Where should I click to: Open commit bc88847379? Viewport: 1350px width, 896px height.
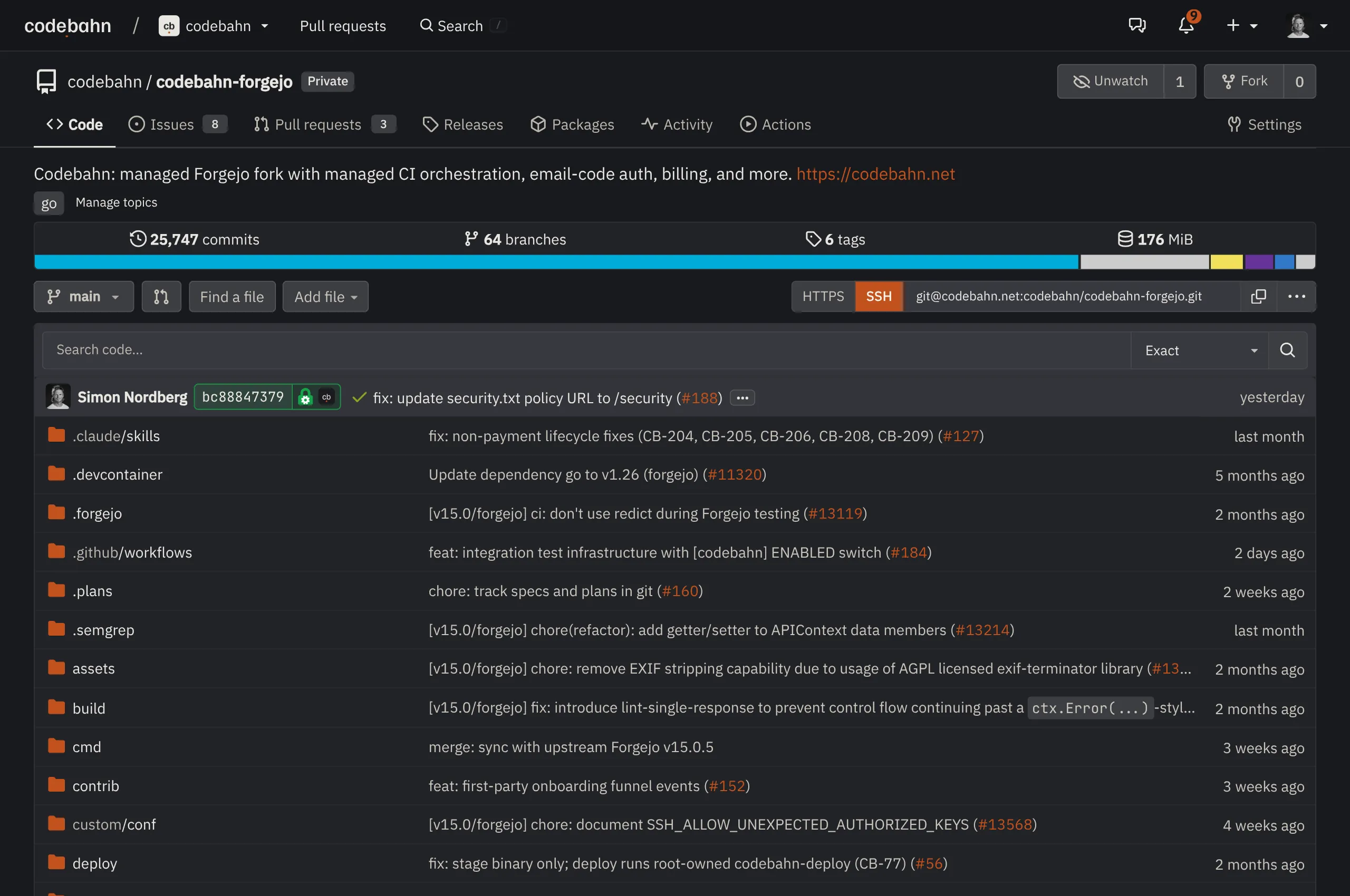[243, 396]
